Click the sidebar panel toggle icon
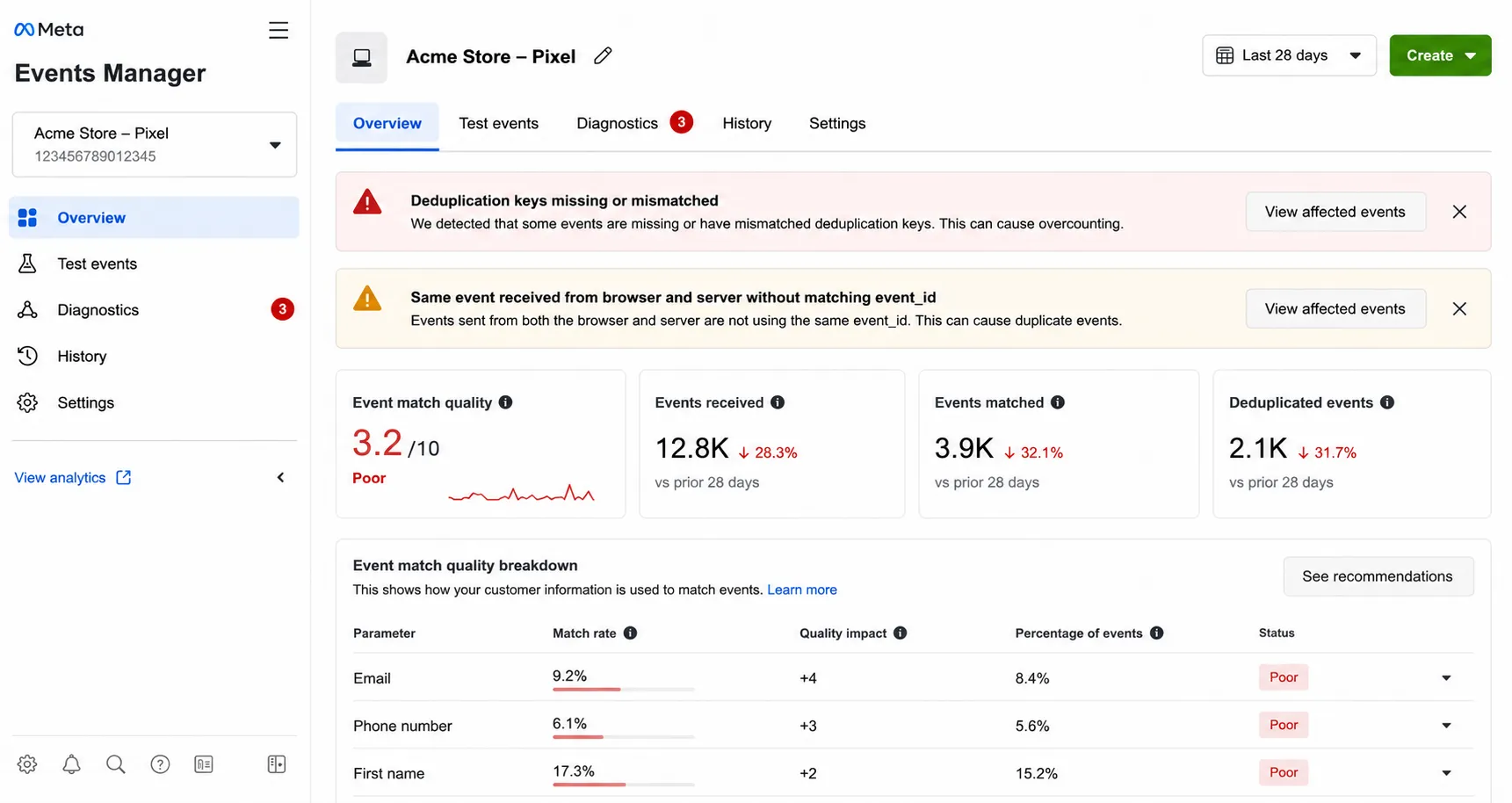1512x803 pixels. pyautogui.click(x=277, y=764)
